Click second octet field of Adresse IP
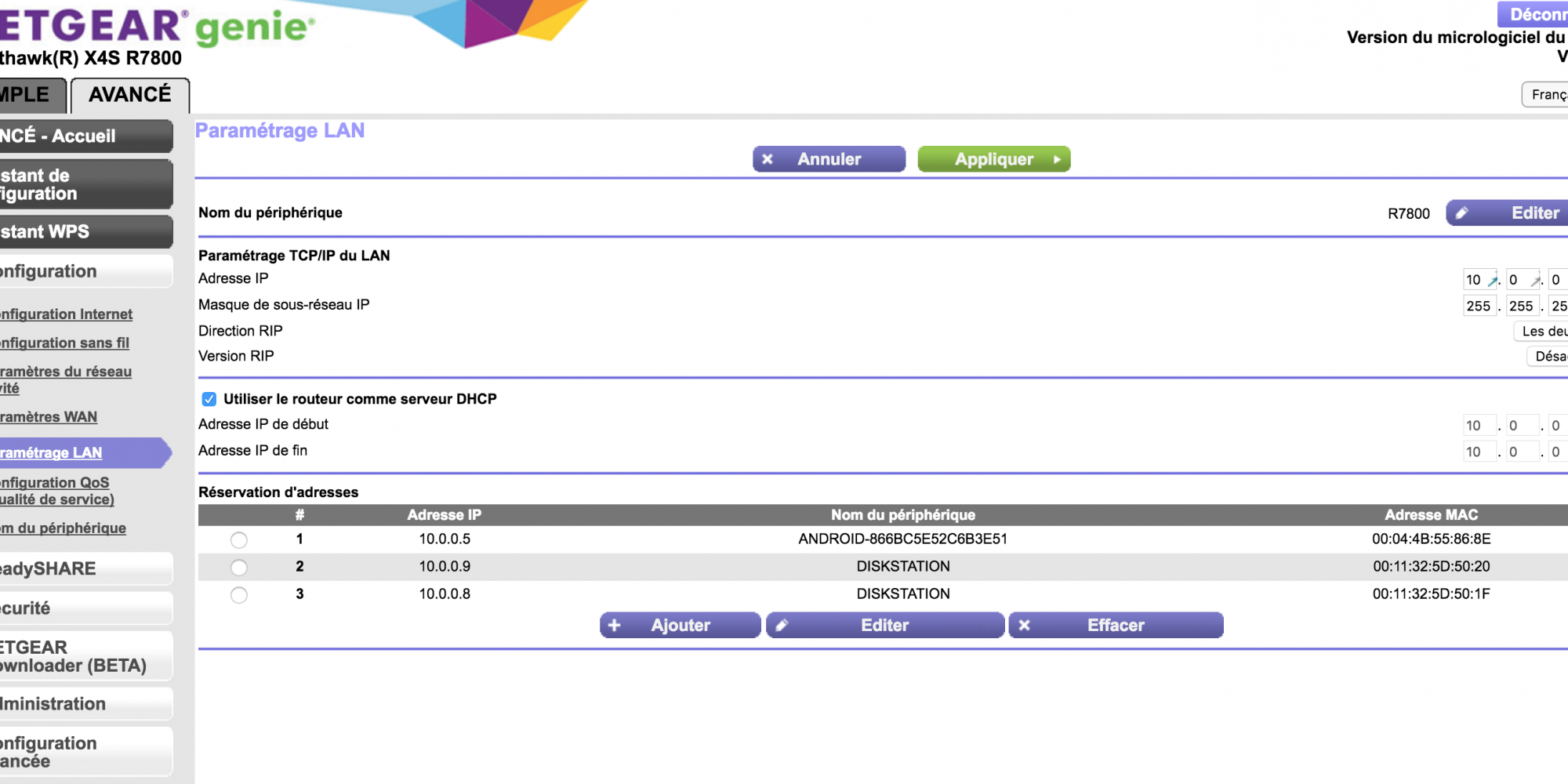The image size is (1568, 784). click(1523, 280)
